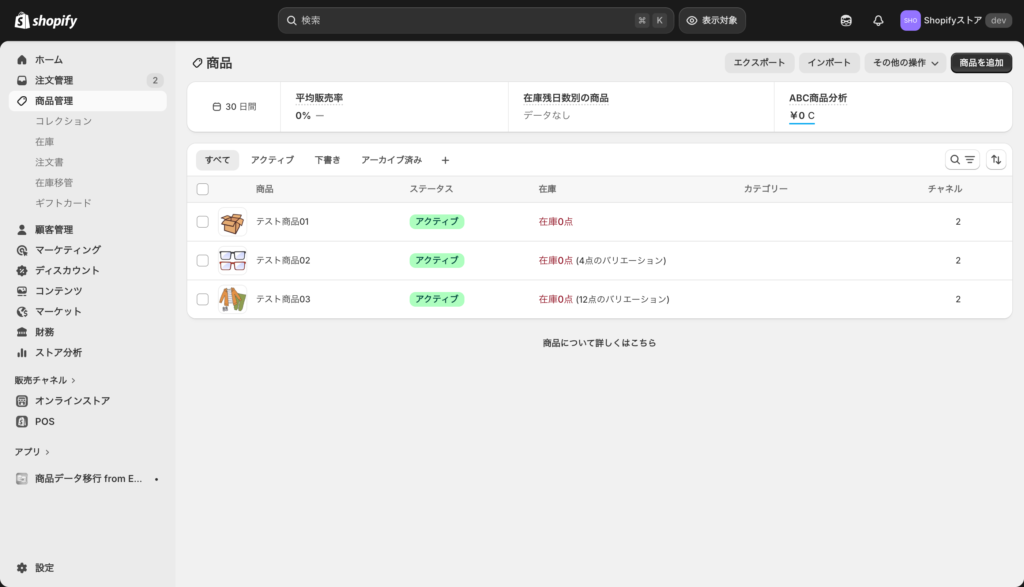
Task: Open the 30日間 date range selector
Action: (234, 107)
